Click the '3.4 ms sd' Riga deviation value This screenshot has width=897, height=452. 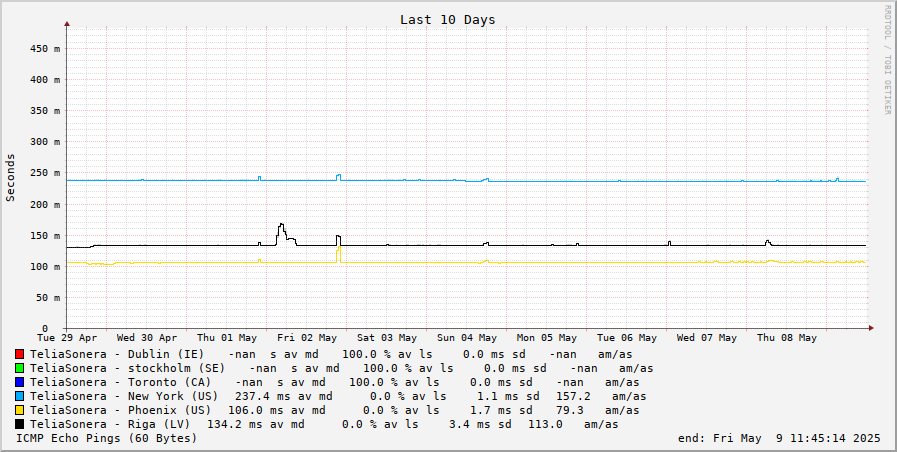coord(481,424)
